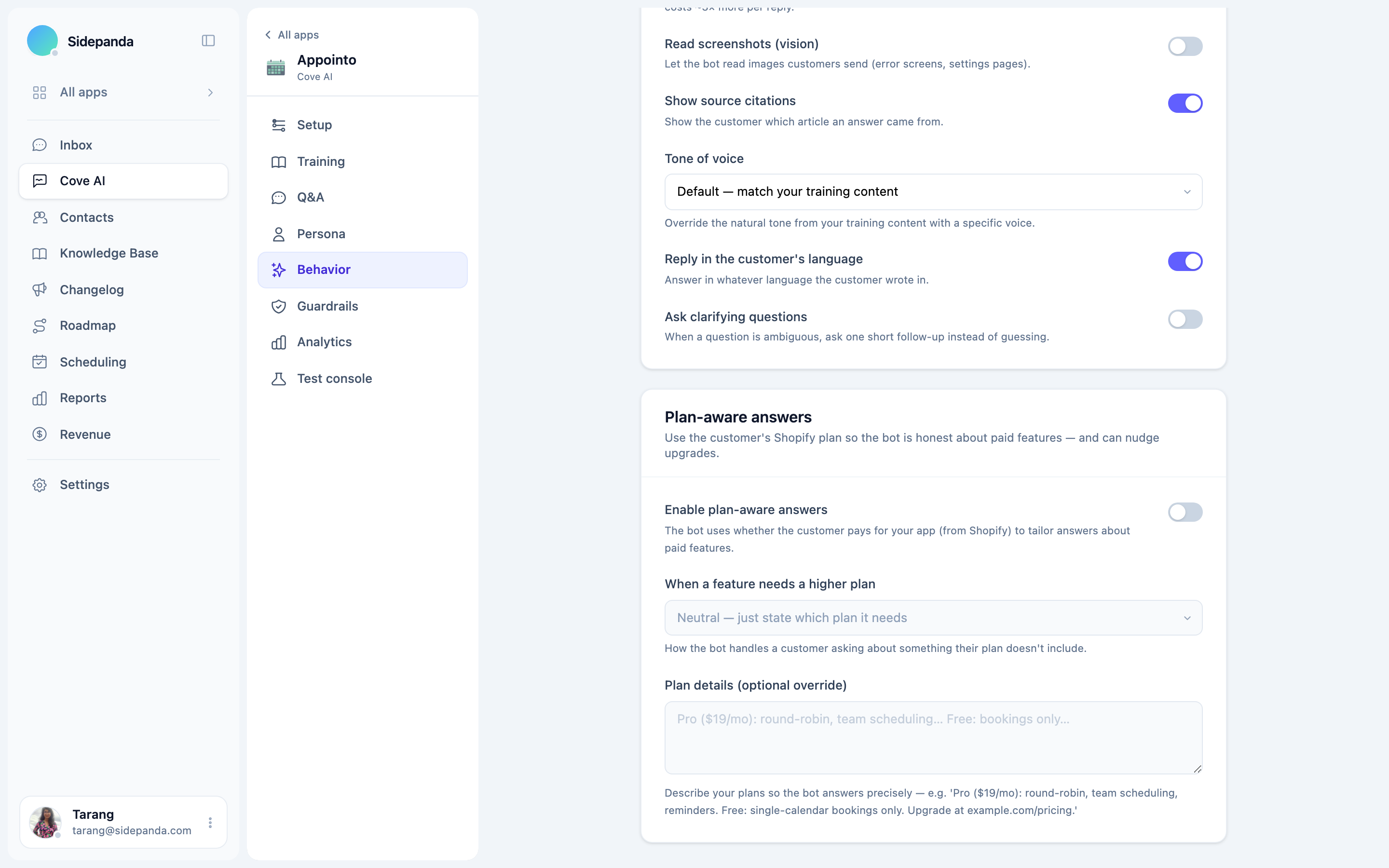Click the Analytics chart icon

pos(279,342)
